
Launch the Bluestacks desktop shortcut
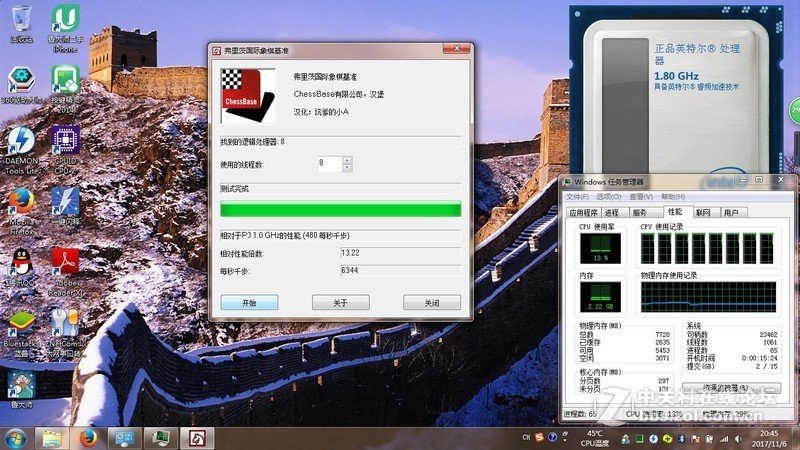(x=21, y=335)
